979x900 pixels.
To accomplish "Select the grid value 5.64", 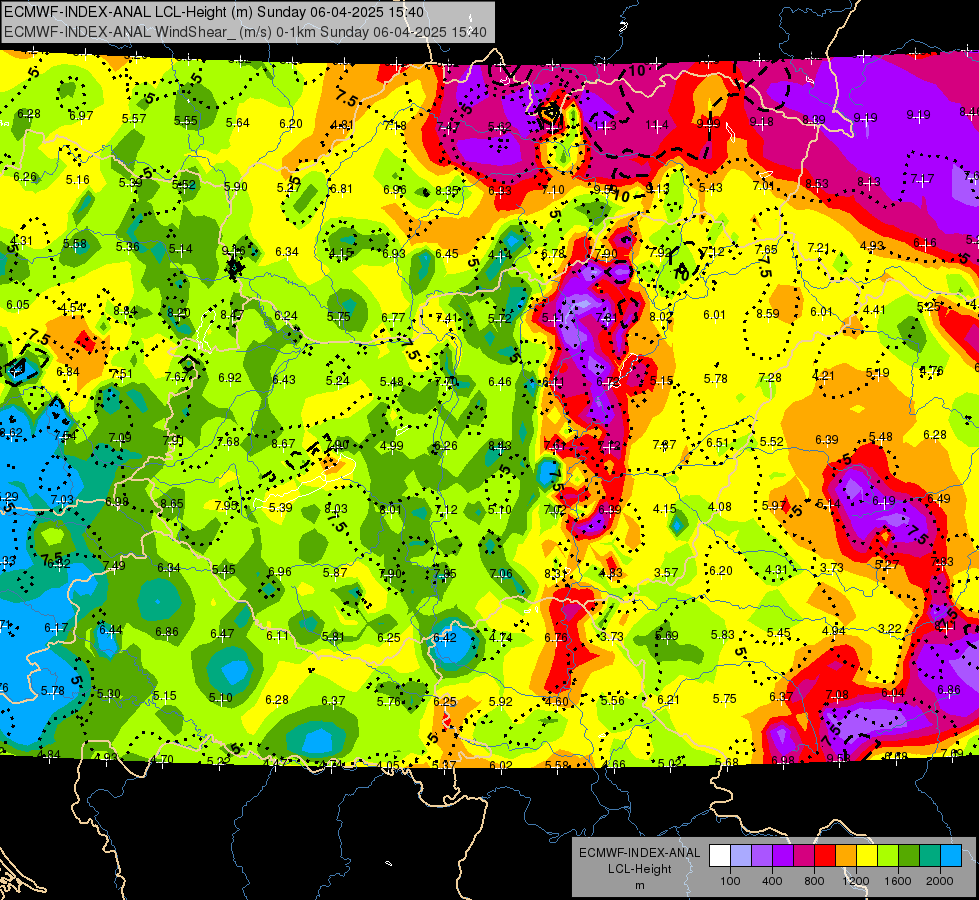I will coord(238,122).
